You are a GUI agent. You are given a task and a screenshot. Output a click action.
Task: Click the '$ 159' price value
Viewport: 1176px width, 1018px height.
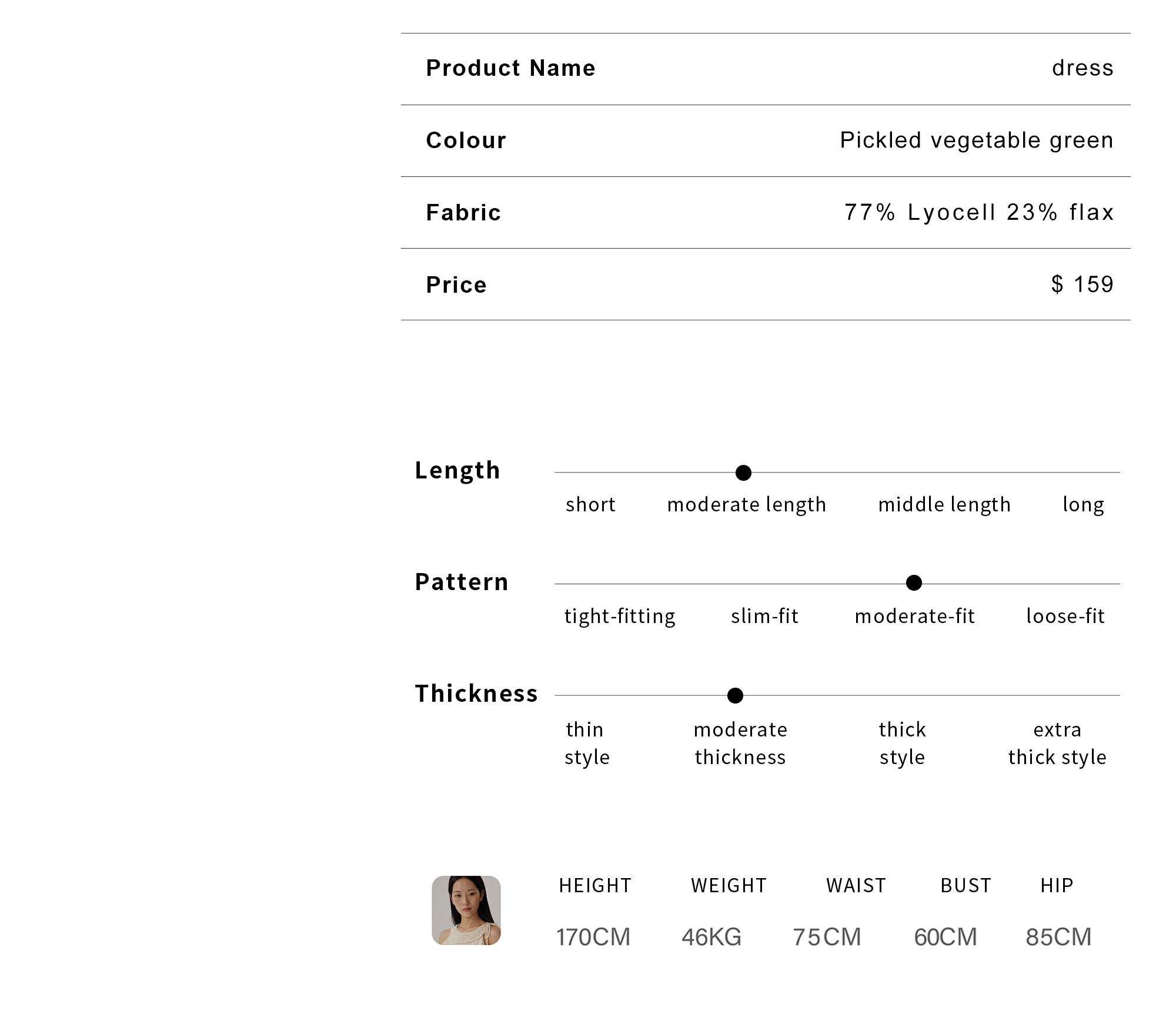point(1083,284)
